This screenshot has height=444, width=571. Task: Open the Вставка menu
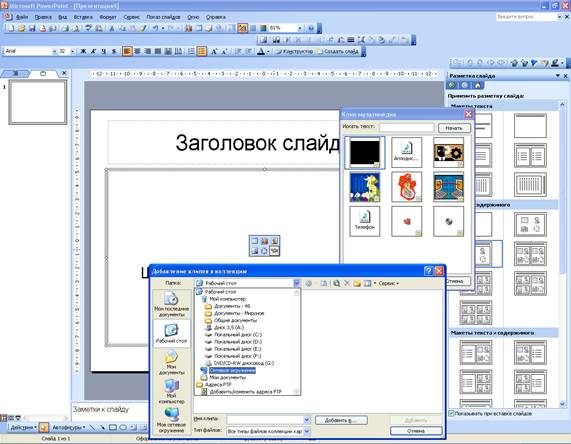(x=83, y=17)
